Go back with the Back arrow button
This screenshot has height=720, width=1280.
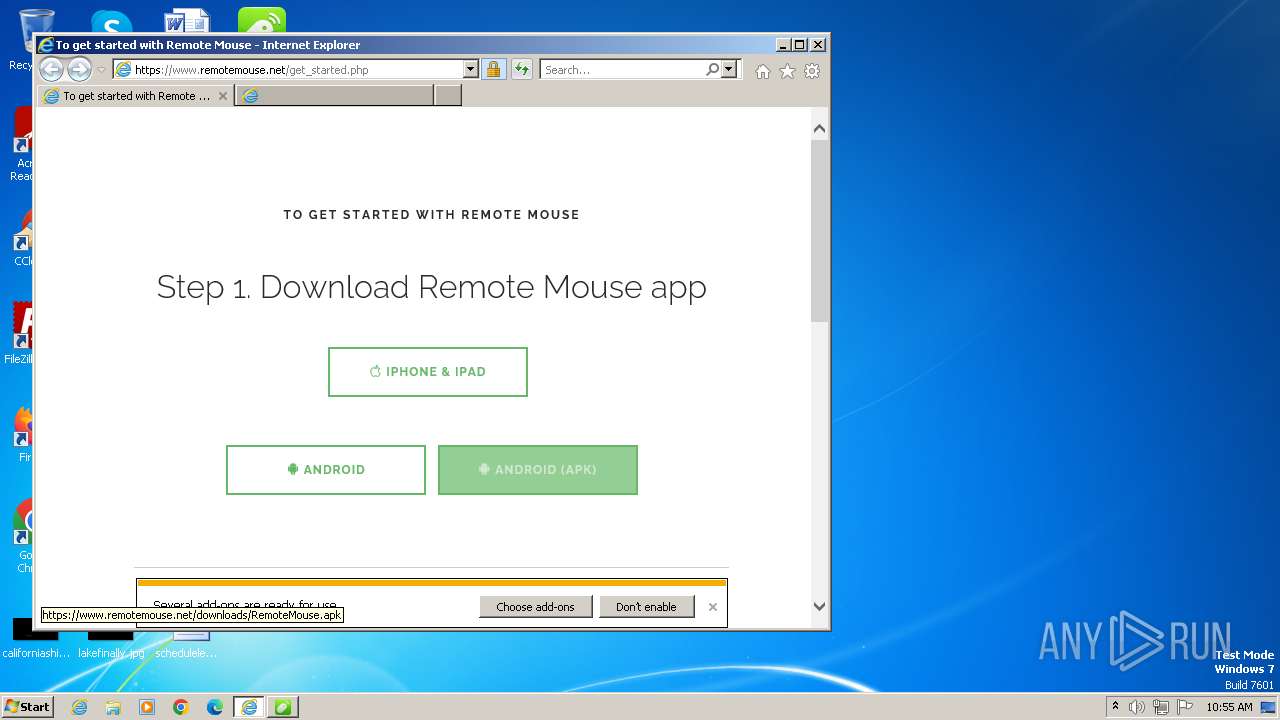coord(51,69)
